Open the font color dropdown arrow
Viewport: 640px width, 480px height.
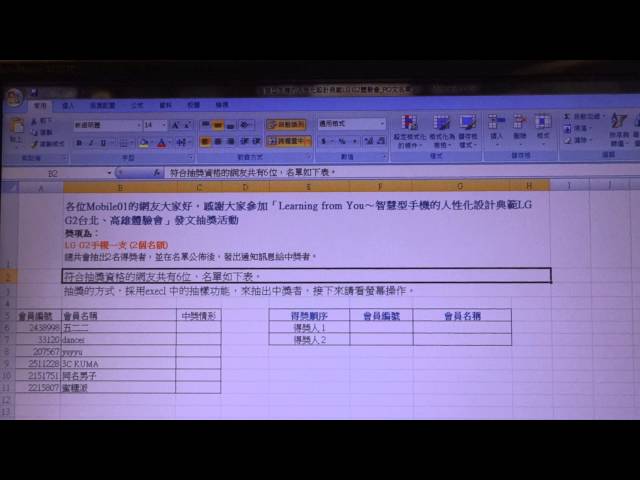[169, 143]
